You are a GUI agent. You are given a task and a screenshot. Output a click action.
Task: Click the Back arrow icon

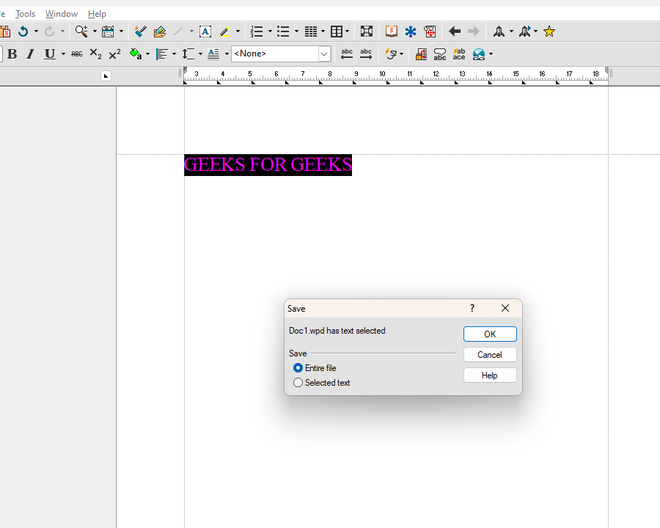pos(455,32)
